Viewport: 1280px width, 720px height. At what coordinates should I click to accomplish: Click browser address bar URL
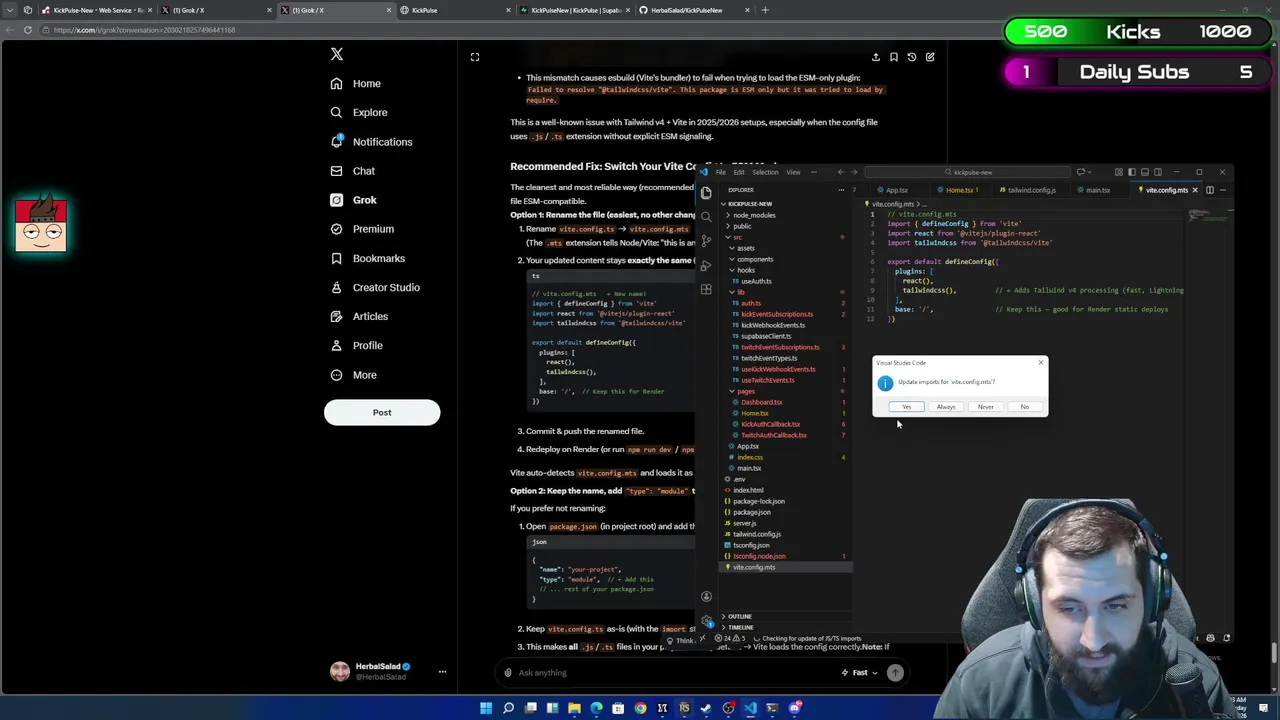click(145, 30)
